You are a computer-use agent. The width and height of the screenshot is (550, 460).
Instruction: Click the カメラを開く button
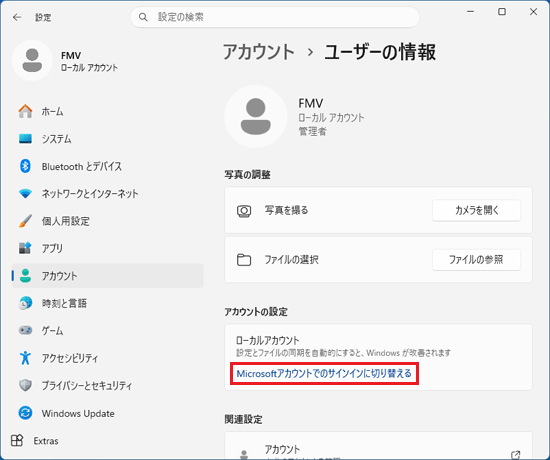pyautogui.click(x=476, y=210)
